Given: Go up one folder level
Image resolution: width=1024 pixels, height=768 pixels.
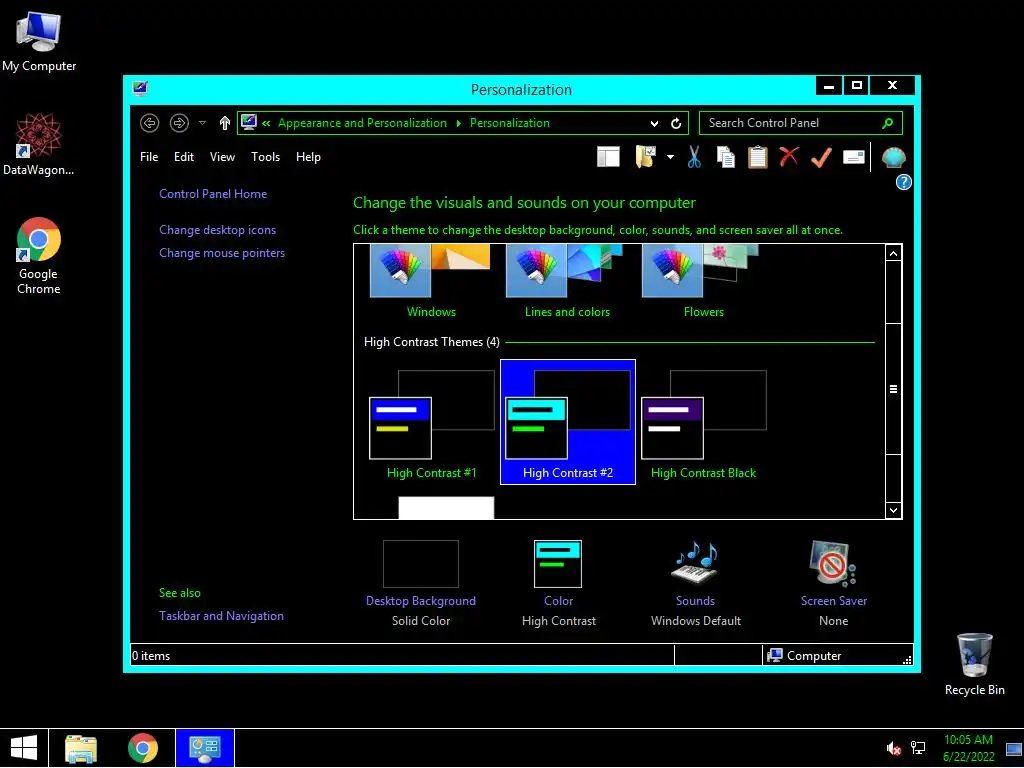Looking at the screenshot, I should point(225,123).
